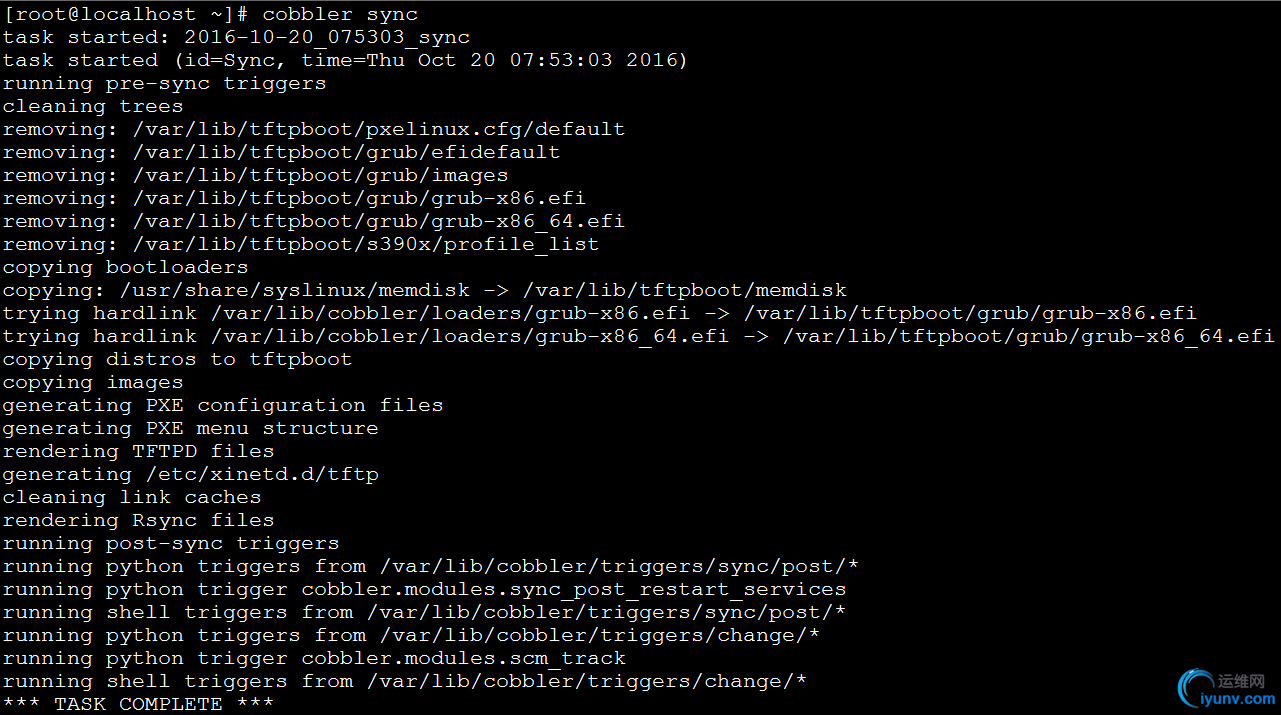Click the grub/efidefault removing path

pos(346,152)
